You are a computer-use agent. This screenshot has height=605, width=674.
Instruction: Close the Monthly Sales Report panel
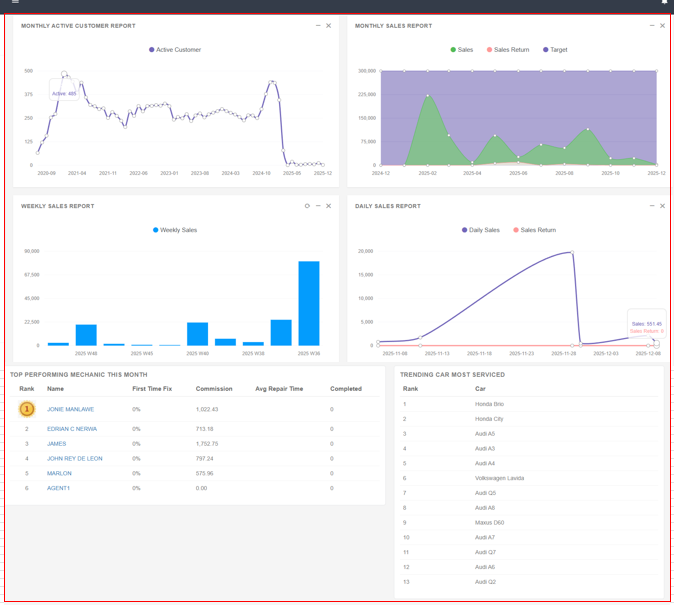click(x=662, y=26)
